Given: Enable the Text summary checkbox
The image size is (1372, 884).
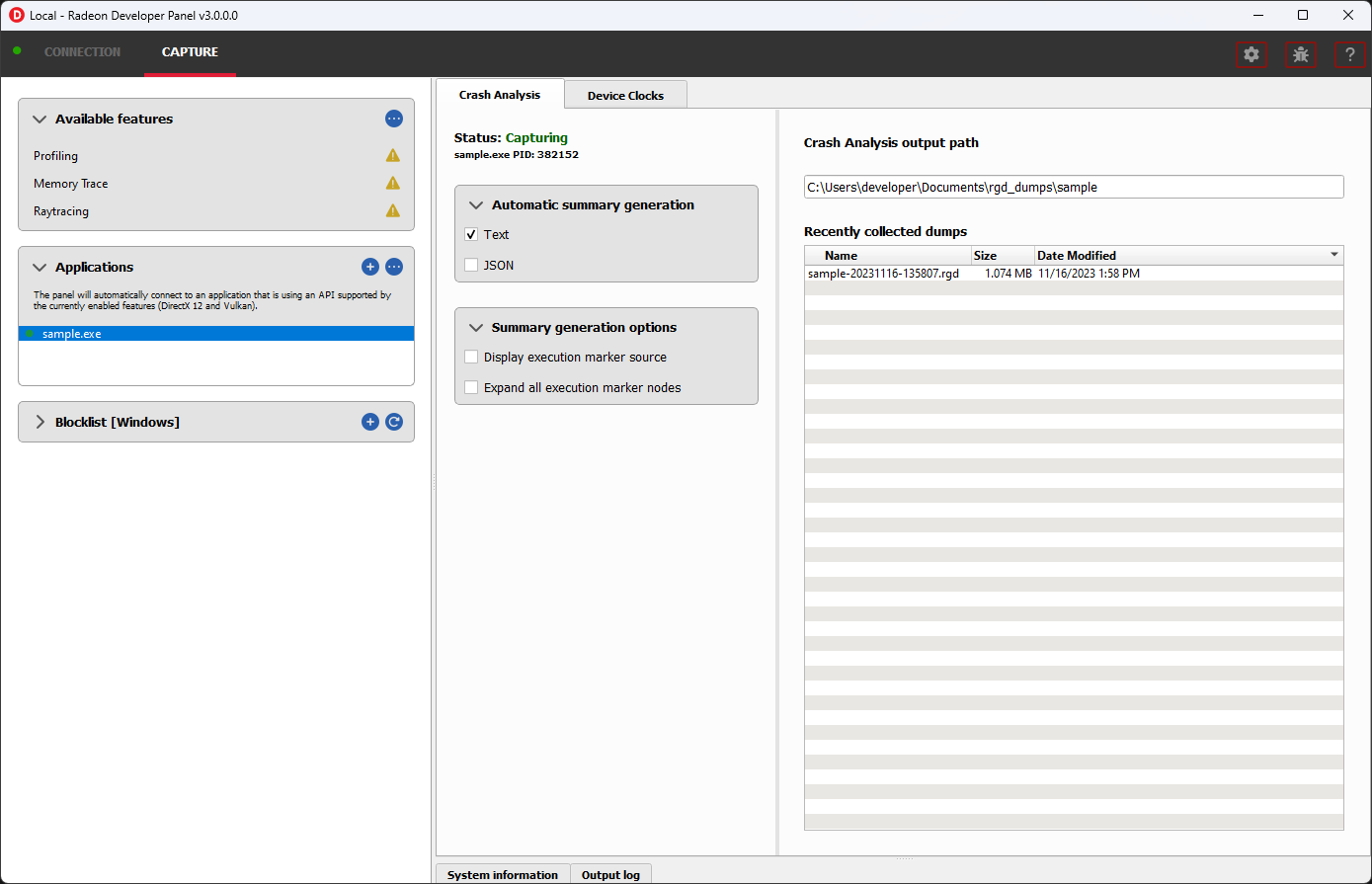Looking at the screenshot, I should coord(471,235).
